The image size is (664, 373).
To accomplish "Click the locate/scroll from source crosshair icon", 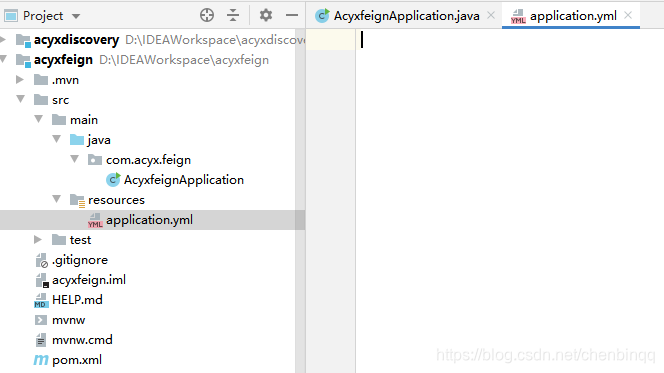I will tap(207, 15).
